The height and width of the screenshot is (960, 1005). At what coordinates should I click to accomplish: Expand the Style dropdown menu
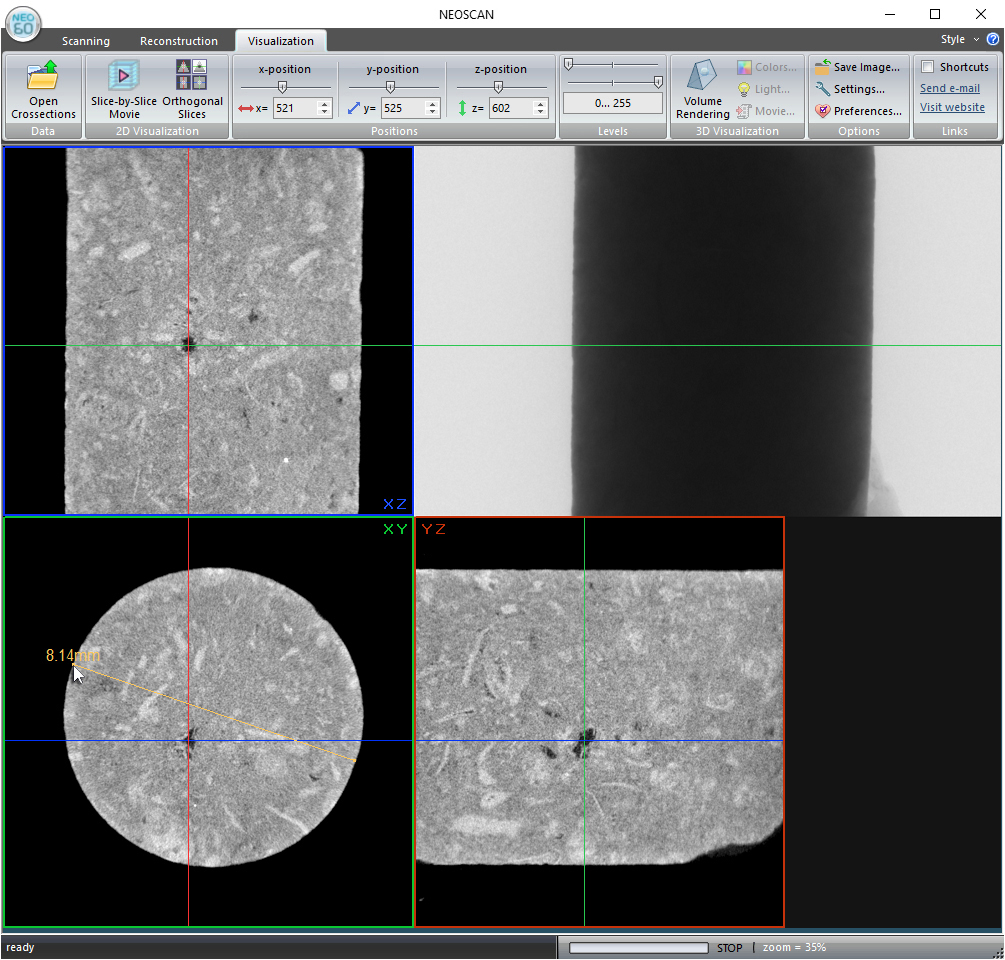[958, 40]
